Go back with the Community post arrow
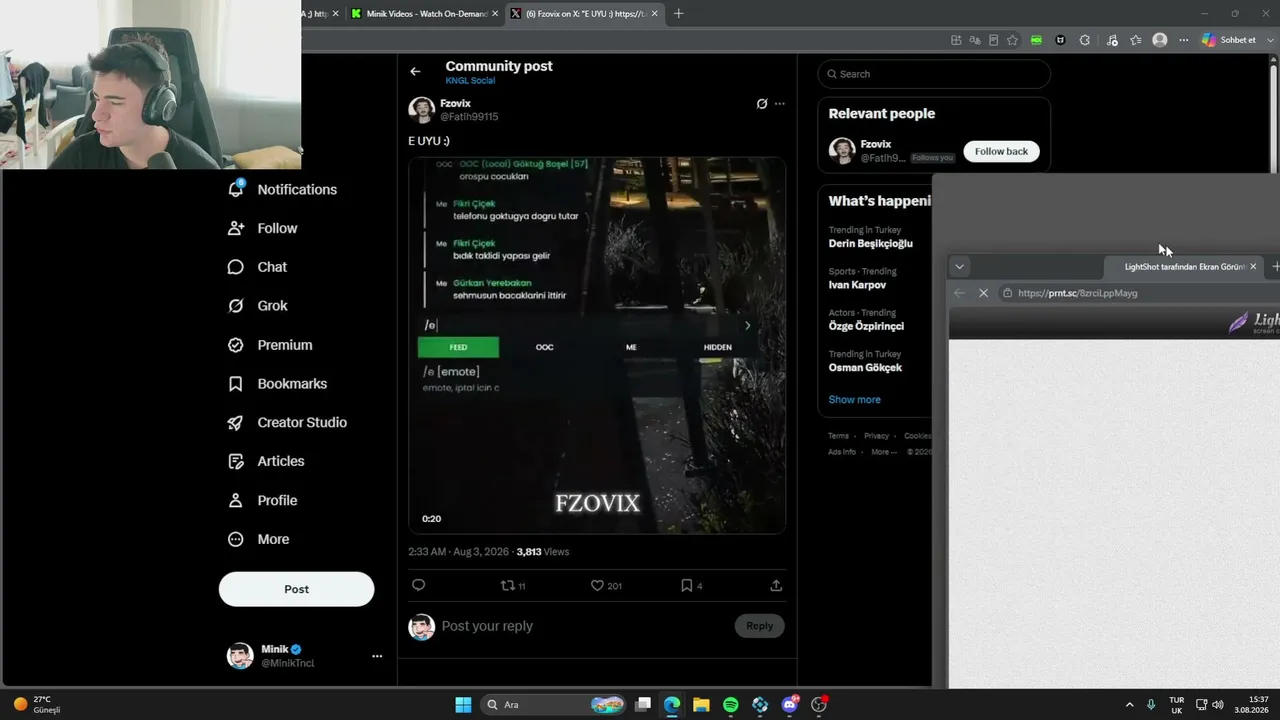 pos(415,71)
